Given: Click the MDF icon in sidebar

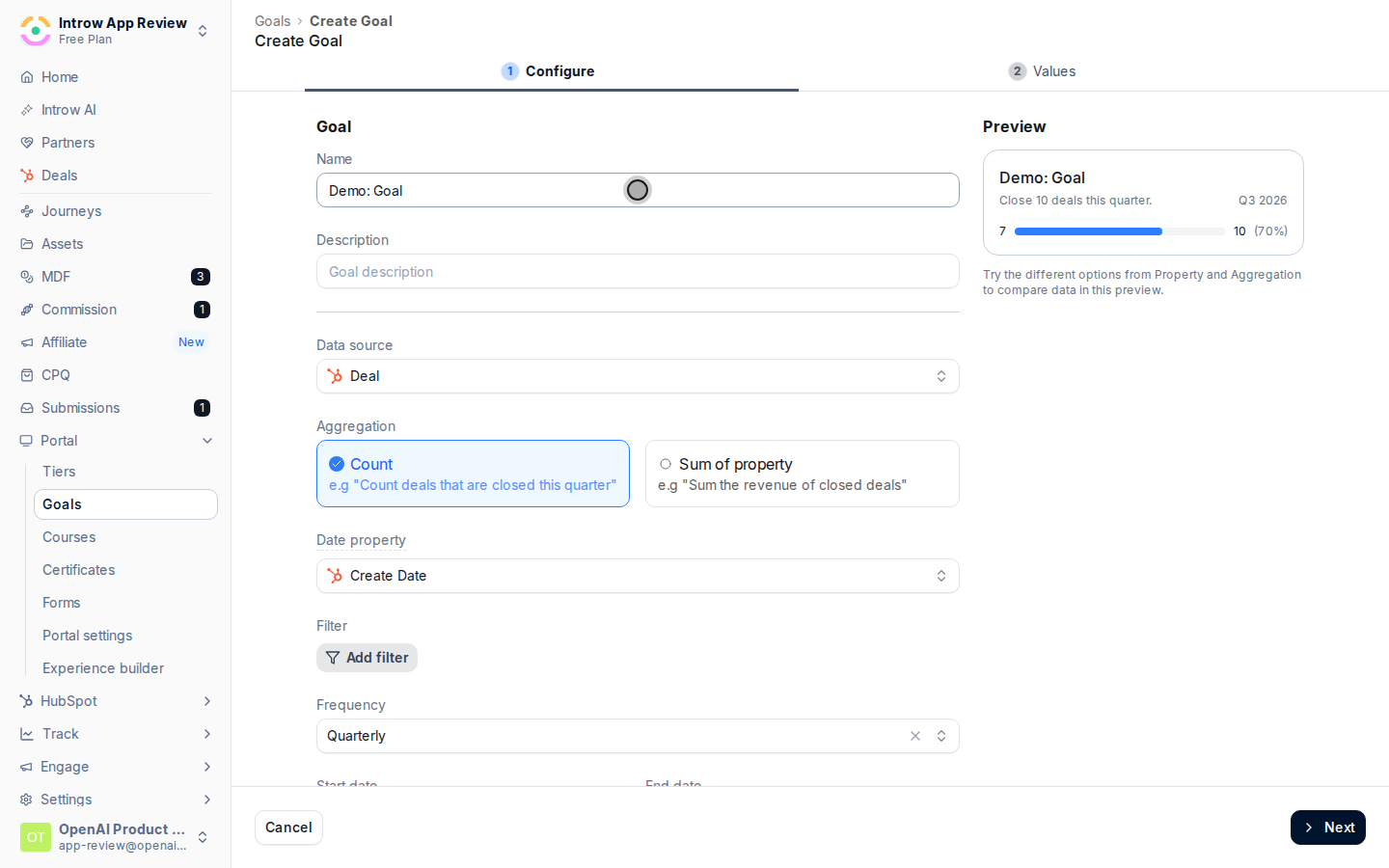Looking at the screenshot, I should [x=27, y=277].
